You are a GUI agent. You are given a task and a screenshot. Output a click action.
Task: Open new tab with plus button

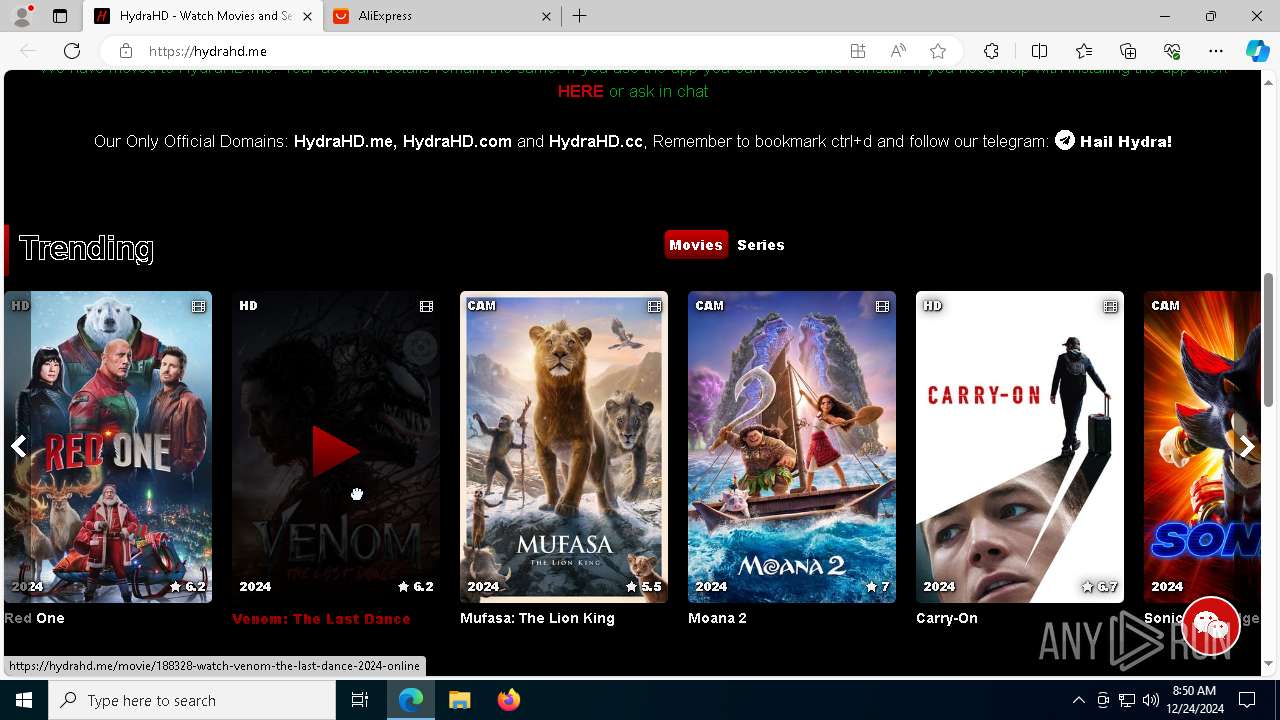[580, 16]
